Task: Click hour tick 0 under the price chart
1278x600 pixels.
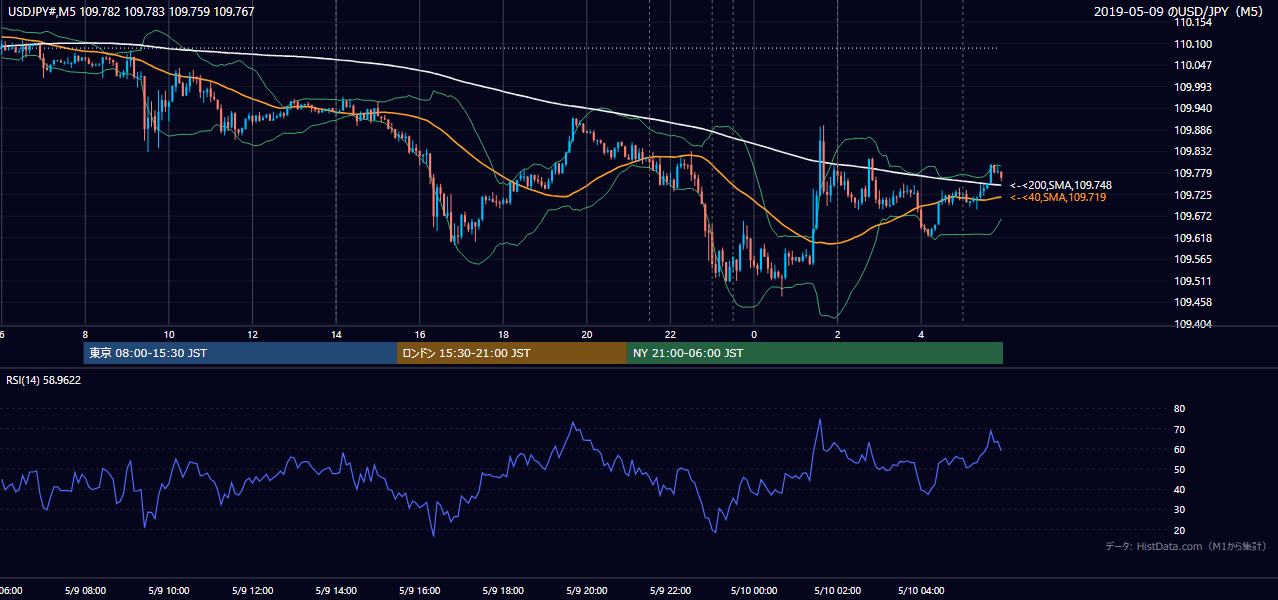Action: 754,334
